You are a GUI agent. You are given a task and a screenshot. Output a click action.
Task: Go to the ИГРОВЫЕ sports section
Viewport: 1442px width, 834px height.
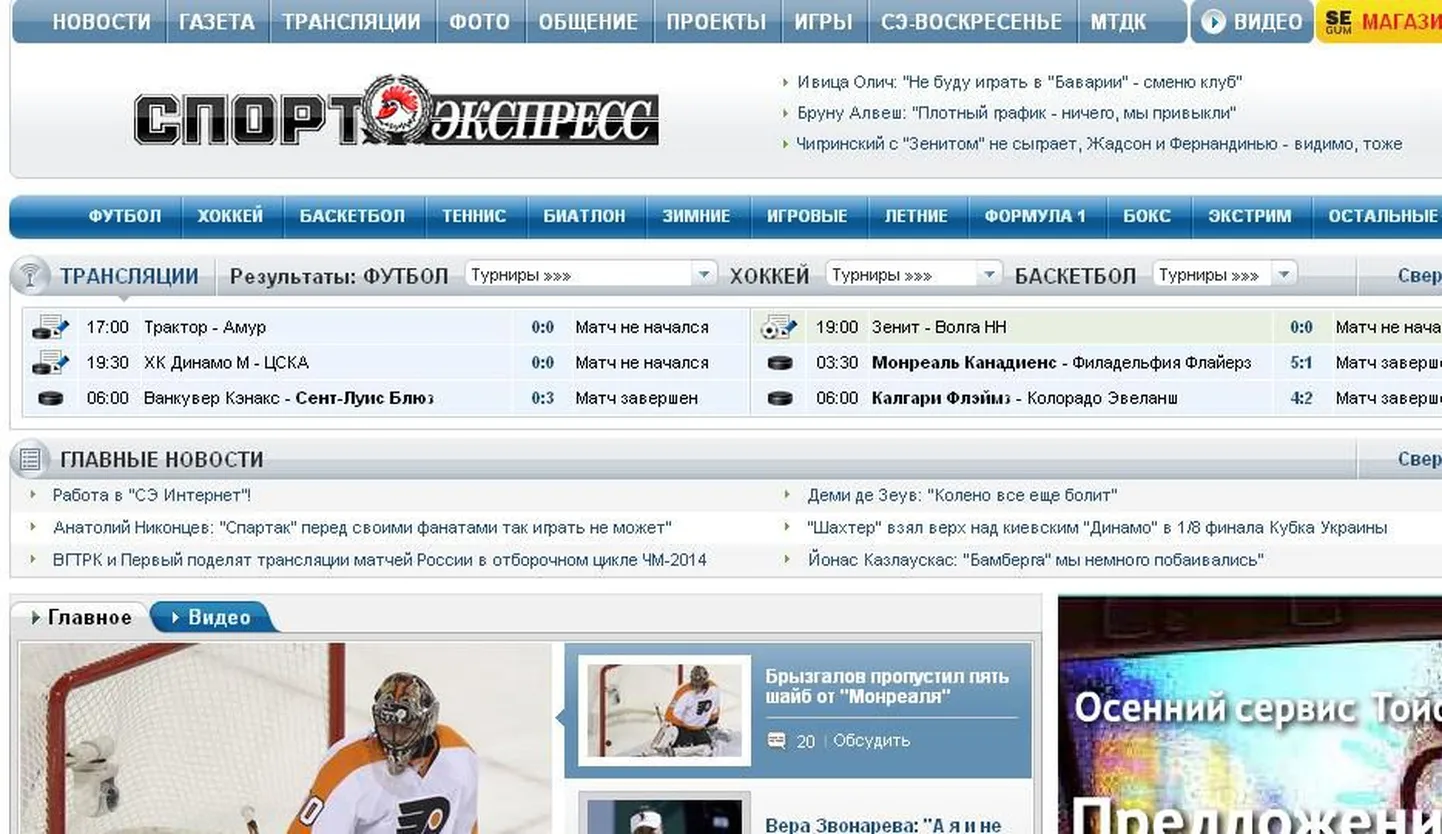click(x=807, y=216)
